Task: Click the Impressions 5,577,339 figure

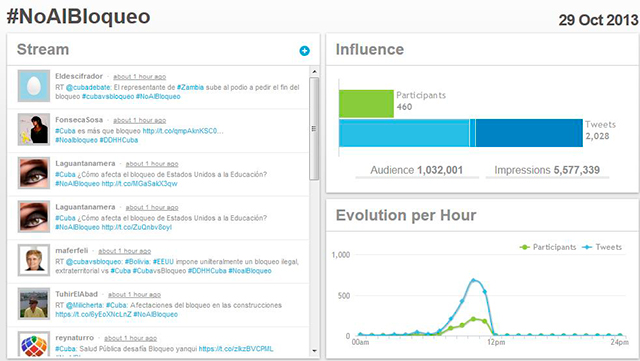Action: point(547,170)
